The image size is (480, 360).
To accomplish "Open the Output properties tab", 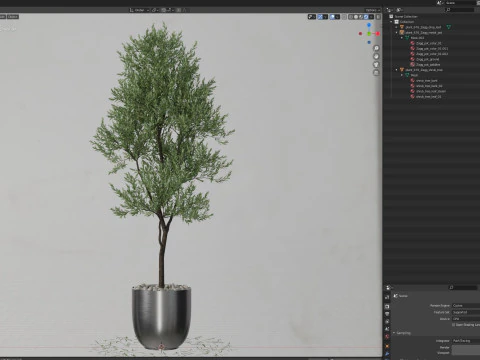I will tap(387, 314).
